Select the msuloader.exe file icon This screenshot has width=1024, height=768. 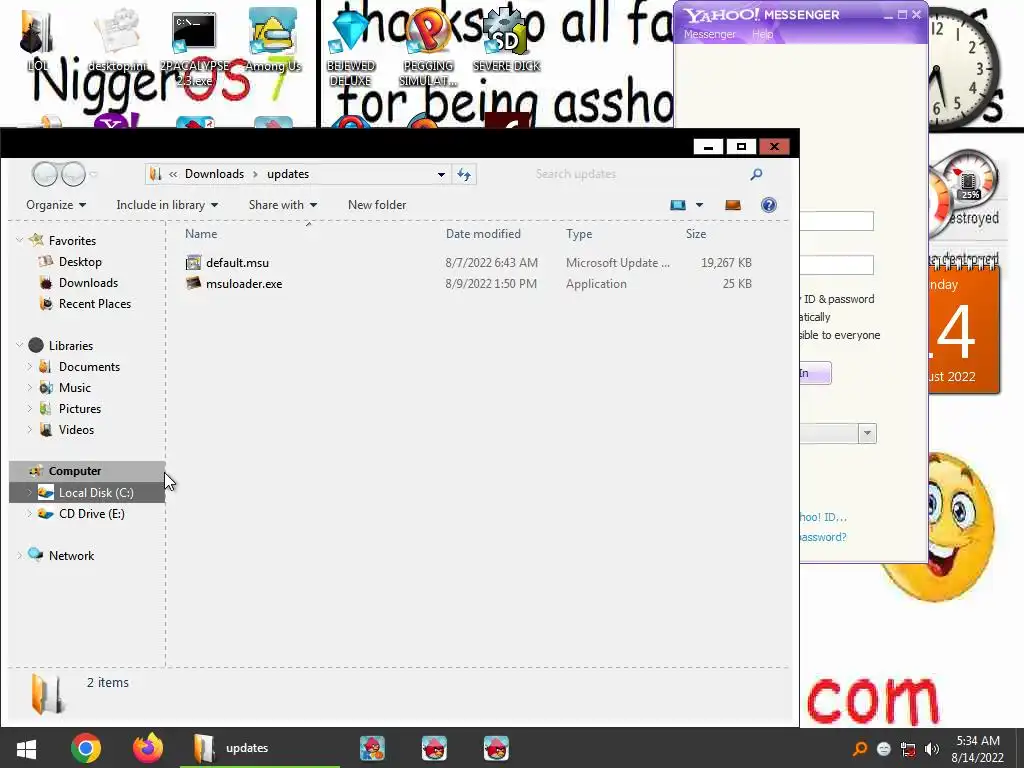point(193,283)
